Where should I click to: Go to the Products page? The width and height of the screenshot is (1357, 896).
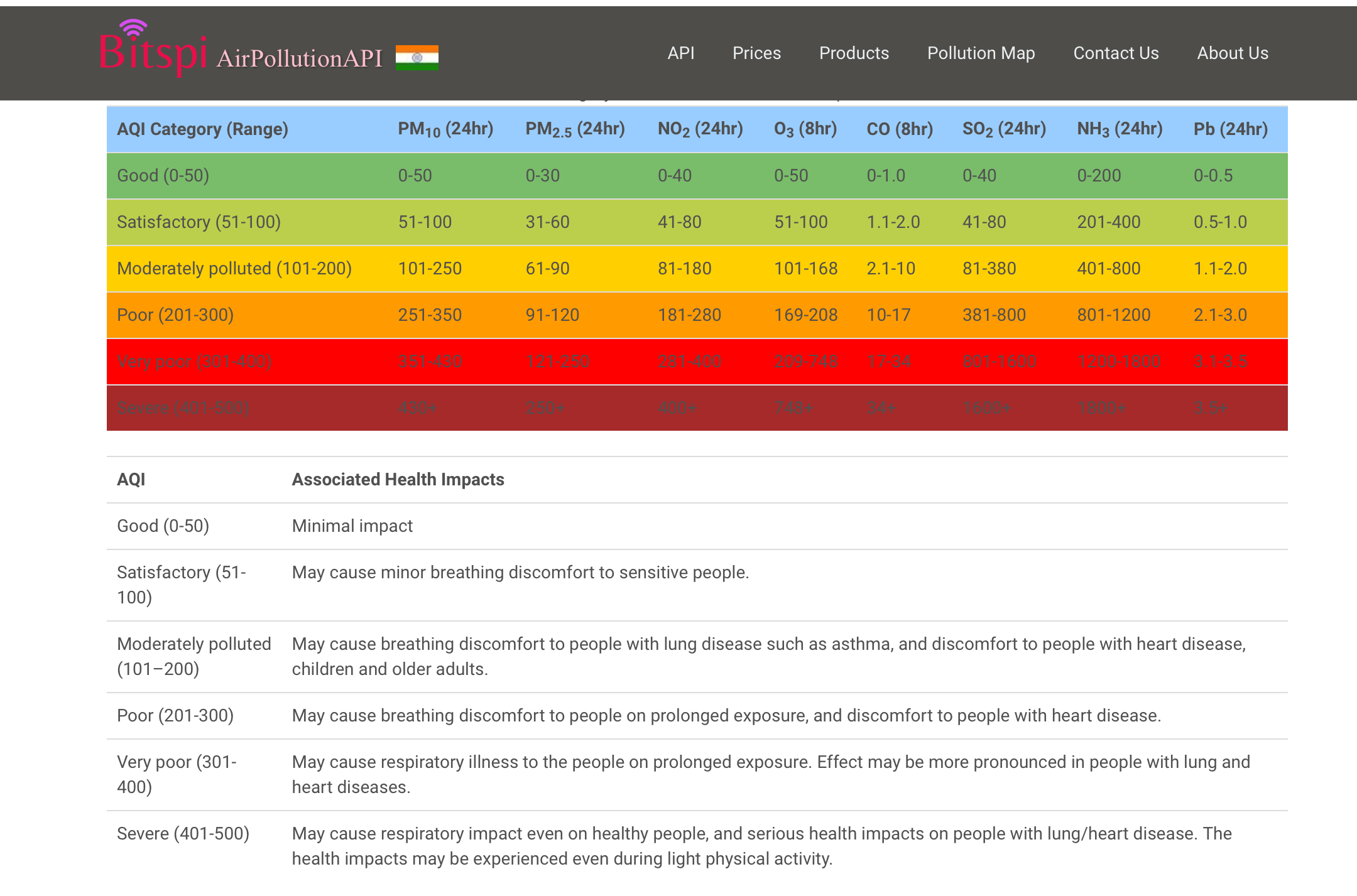coord(854,53)
